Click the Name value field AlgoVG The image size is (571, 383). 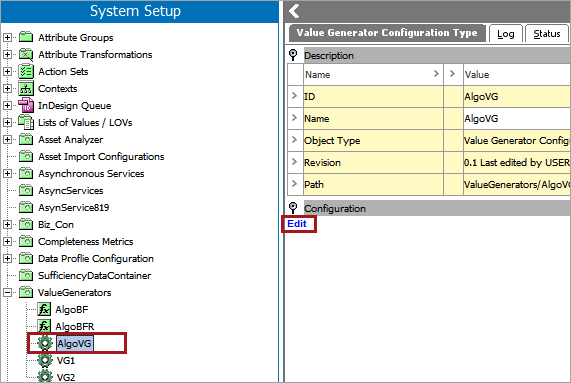click(517, 119)
